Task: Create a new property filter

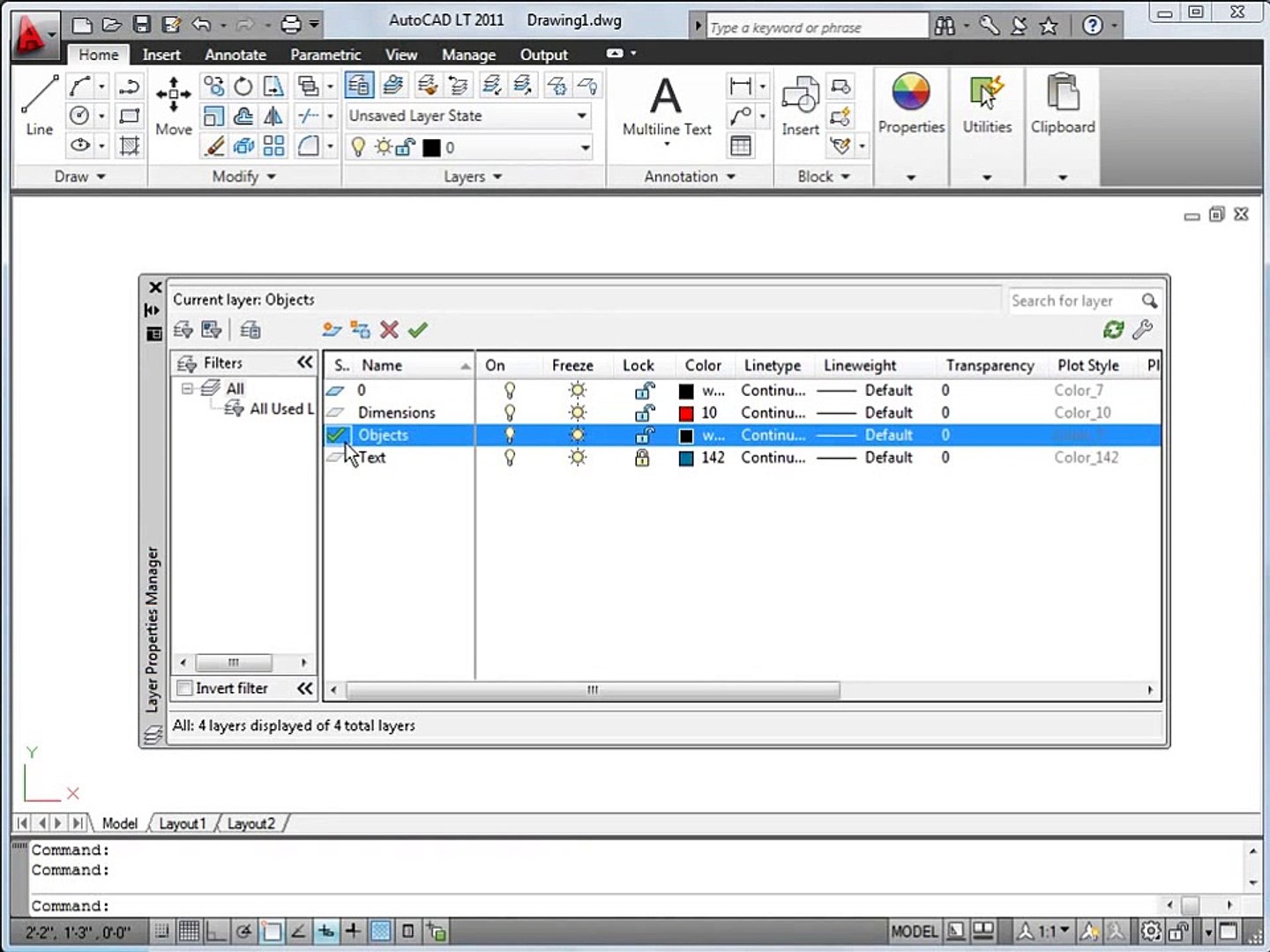Action: (183, 330)
